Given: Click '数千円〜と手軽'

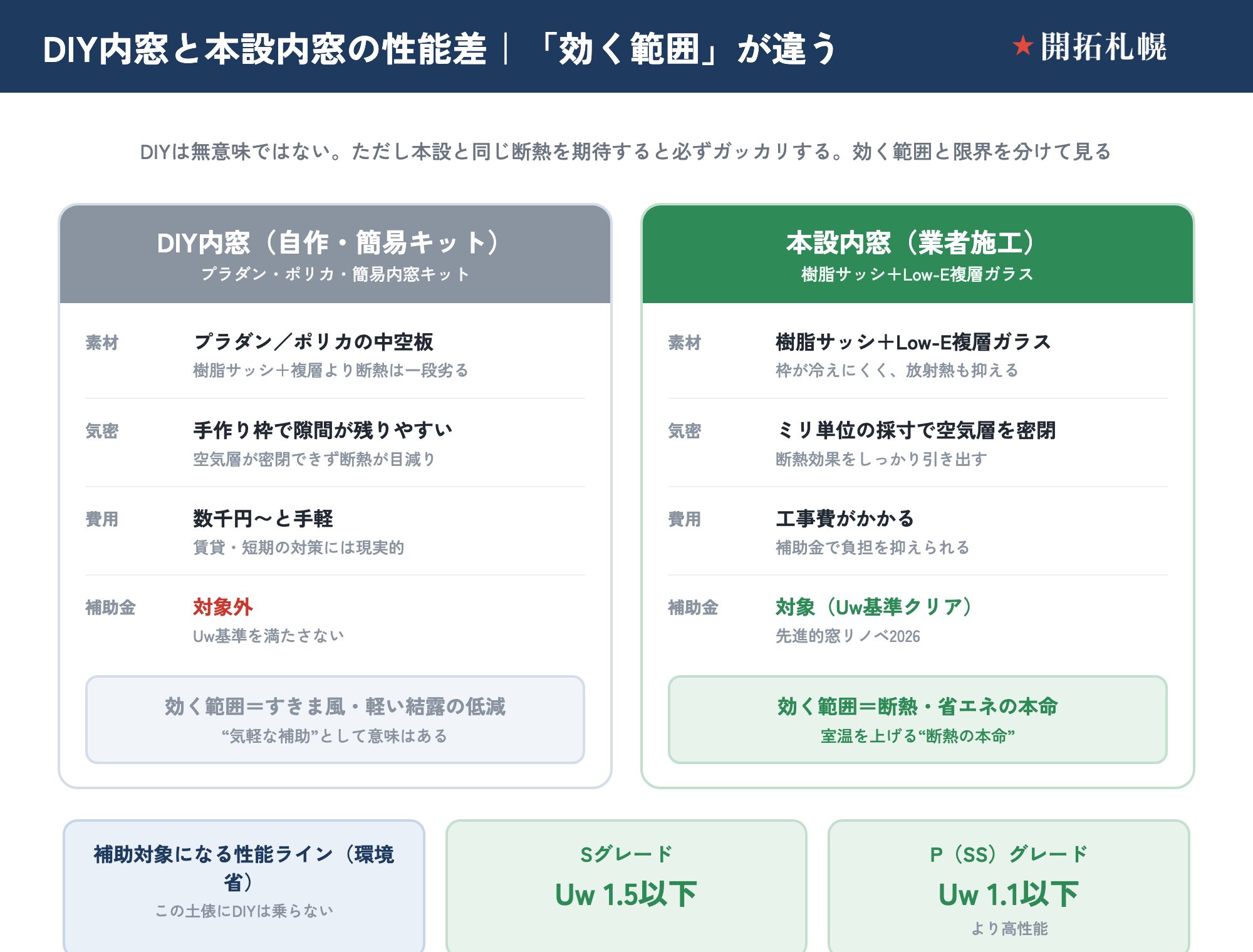Looking at the screenshot, I should [x=263, y=519].
